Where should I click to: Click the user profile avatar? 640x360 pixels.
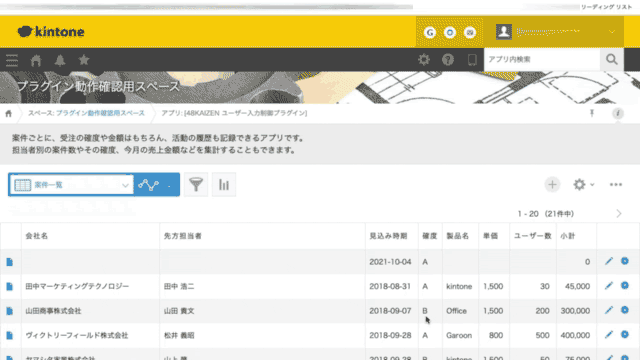tap(504, 31)
